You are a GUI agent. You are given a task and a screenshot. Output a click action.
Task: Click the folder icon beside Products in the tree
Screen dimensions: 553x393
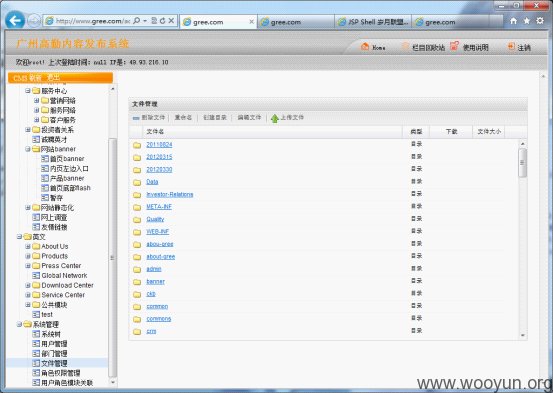pos(36,256)
